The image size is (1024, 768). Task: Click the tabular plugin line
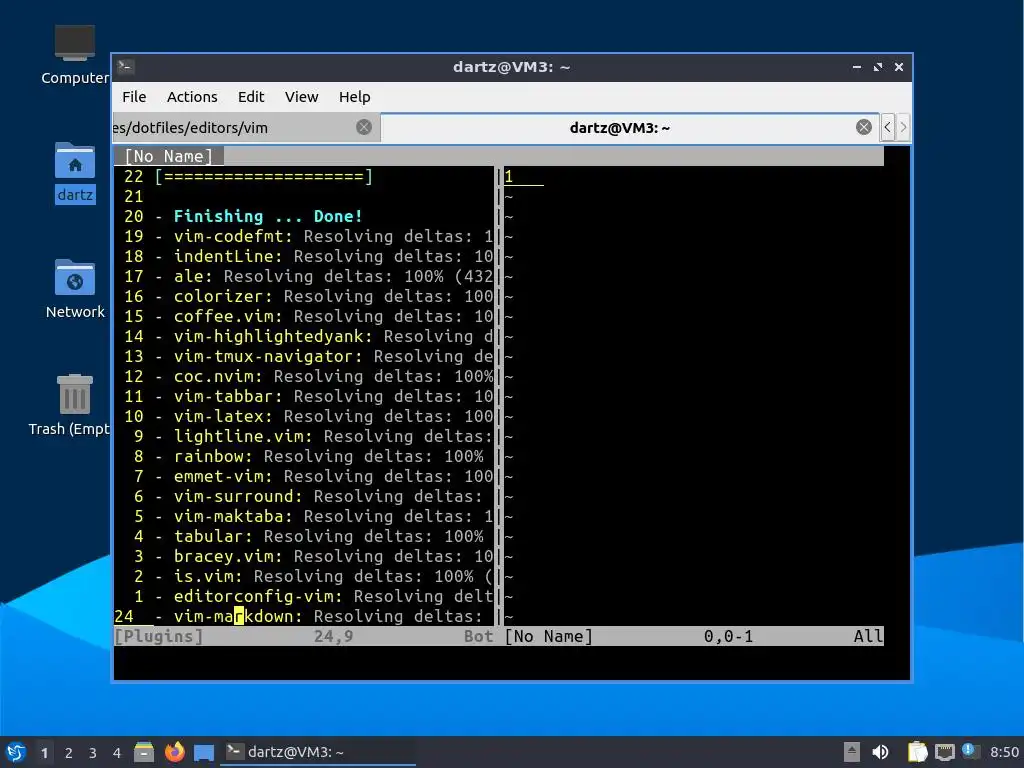pos(304,537)
